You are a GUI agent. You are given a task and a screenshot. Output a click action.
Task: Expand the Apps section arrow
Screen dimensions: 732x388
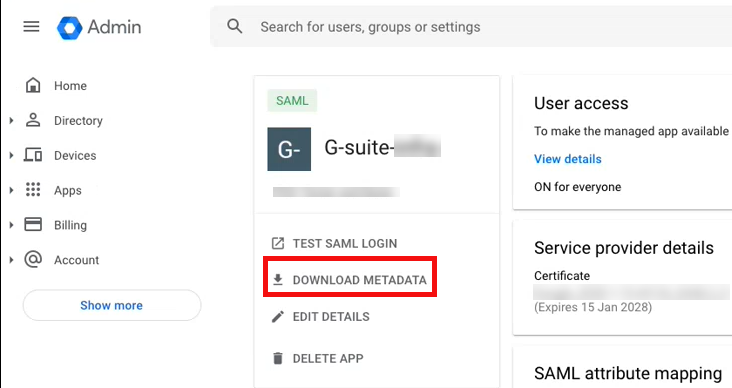pyautogui.click(x=11, y=190)
